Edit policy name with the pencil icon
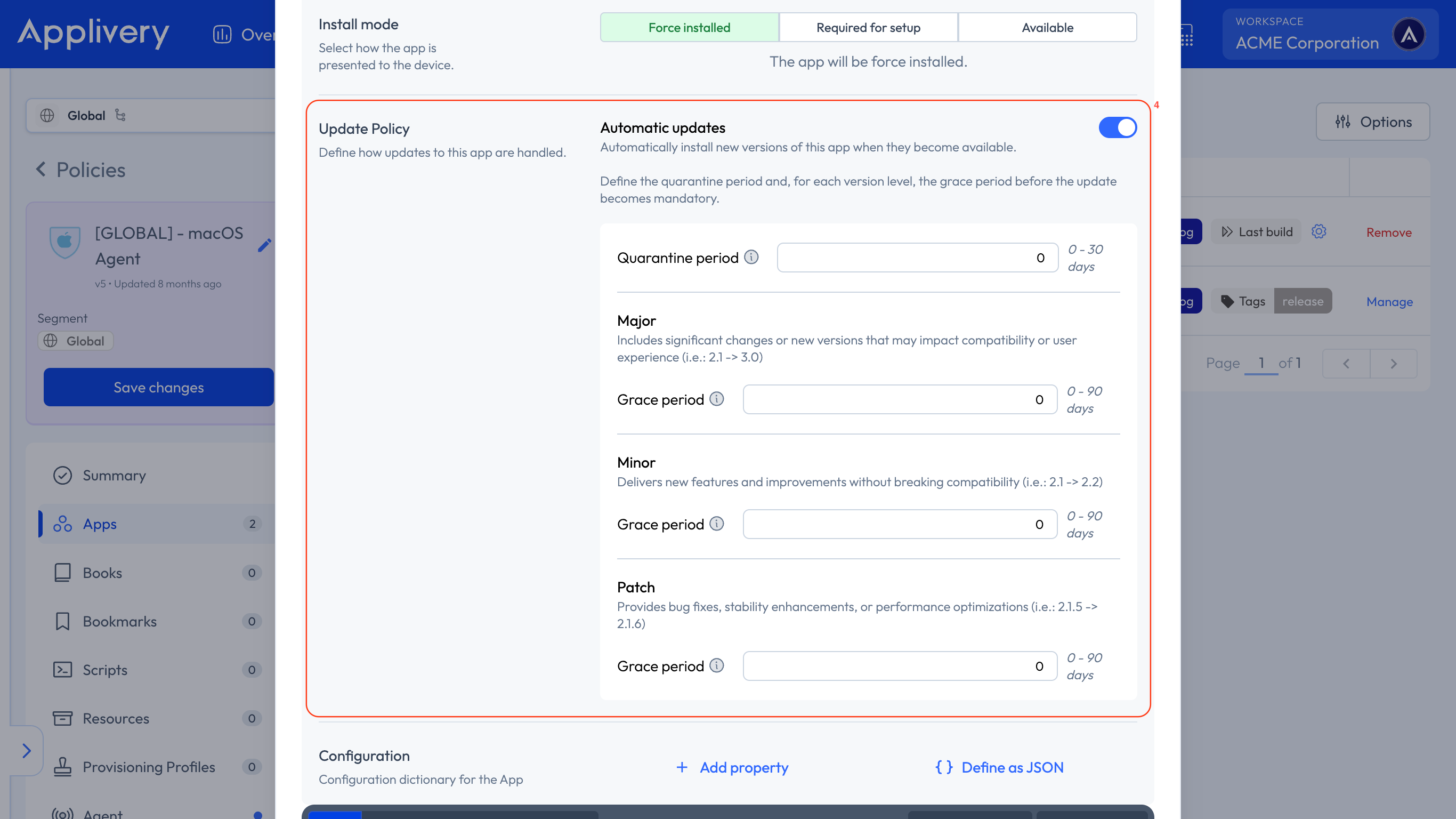 tap(264, 245)
